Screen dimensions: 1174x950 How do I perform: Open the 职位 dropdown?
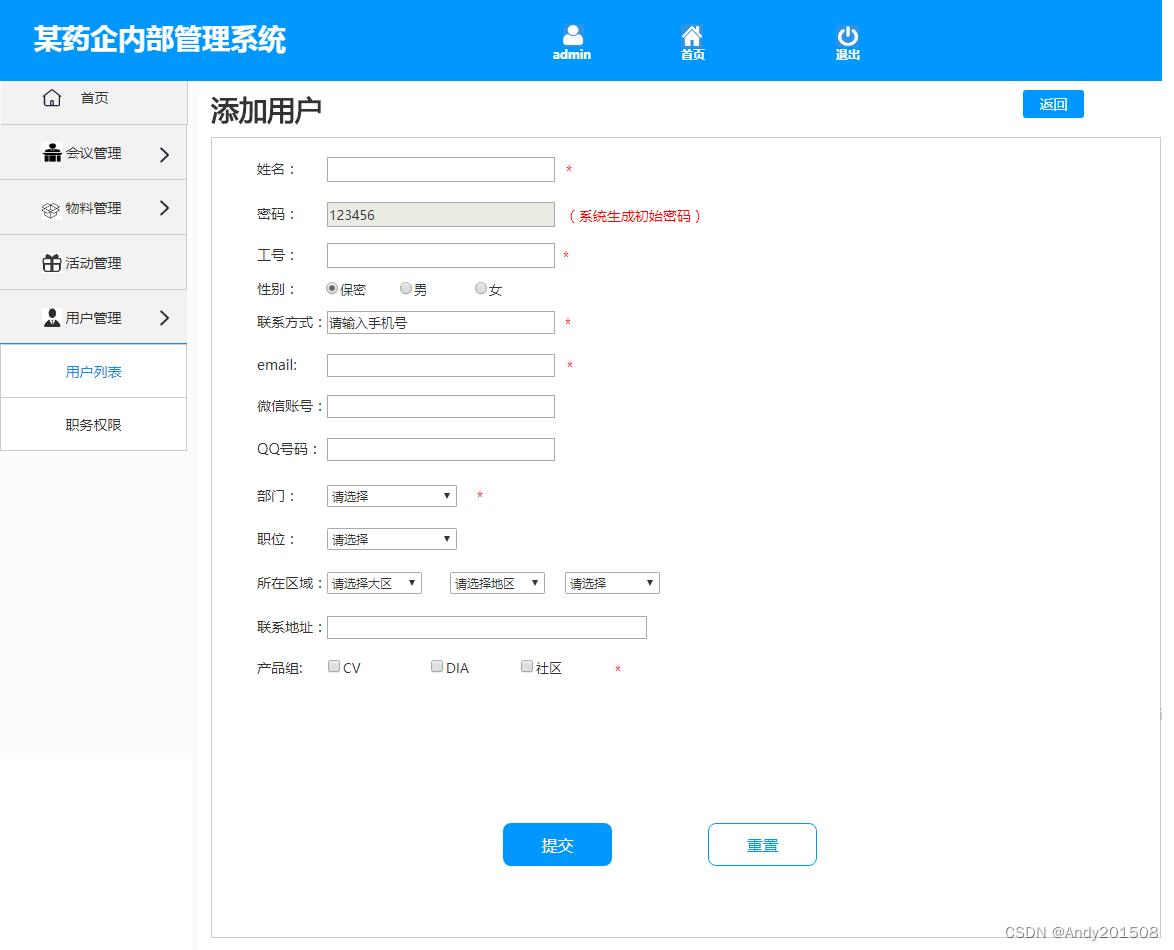(x=392, y=539)
